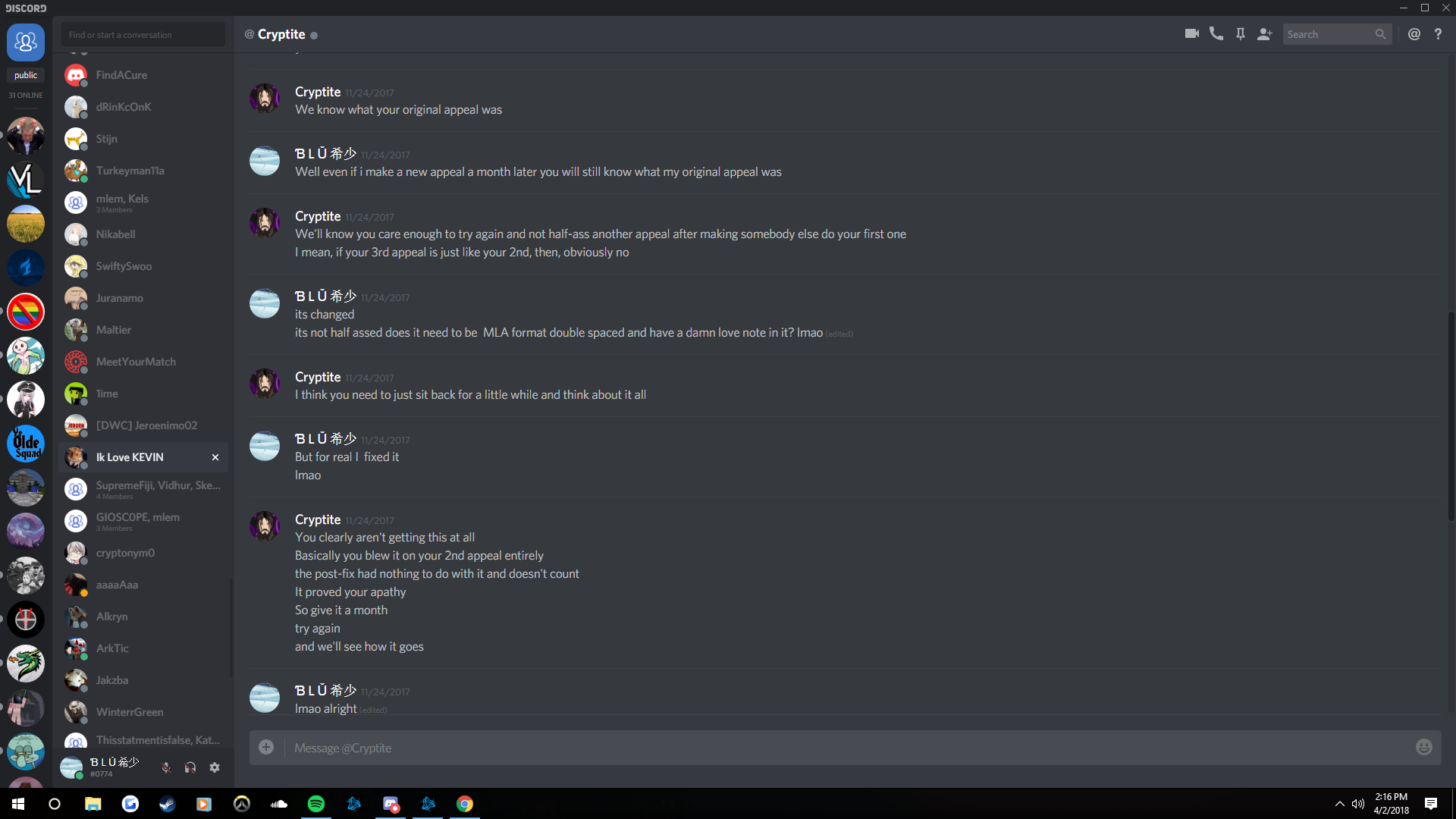Toggle headphone deafen

(190, 767)
